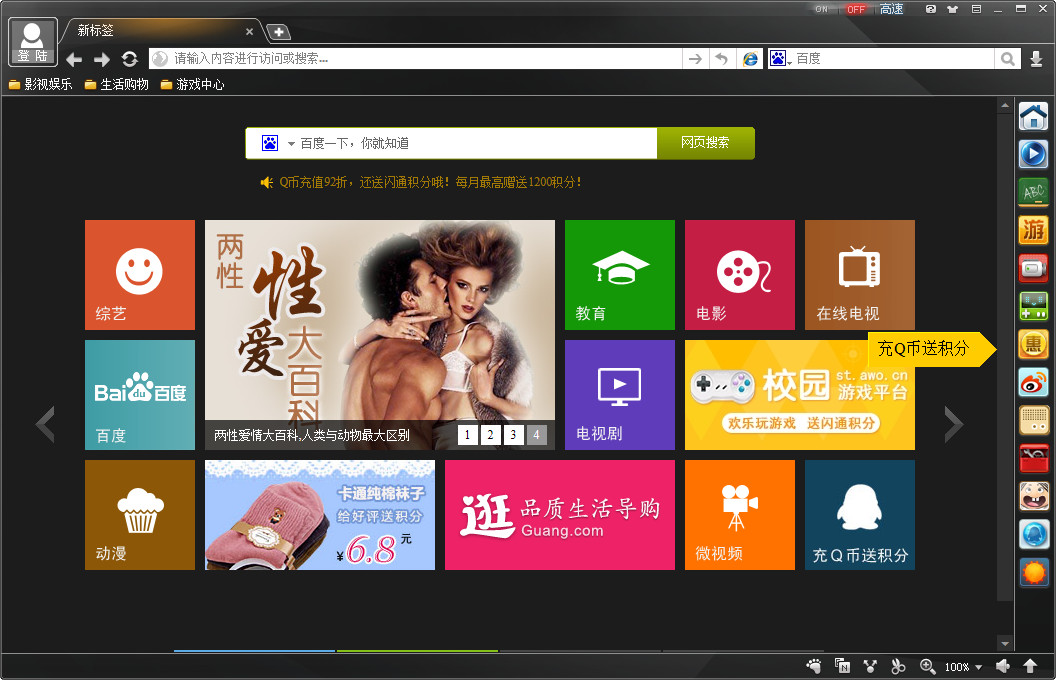This screenshot has height=680, width=1056.
Task: Open the orange 游 games sidebar icon
Action: pyautogui.click(x=1033, y=230)
